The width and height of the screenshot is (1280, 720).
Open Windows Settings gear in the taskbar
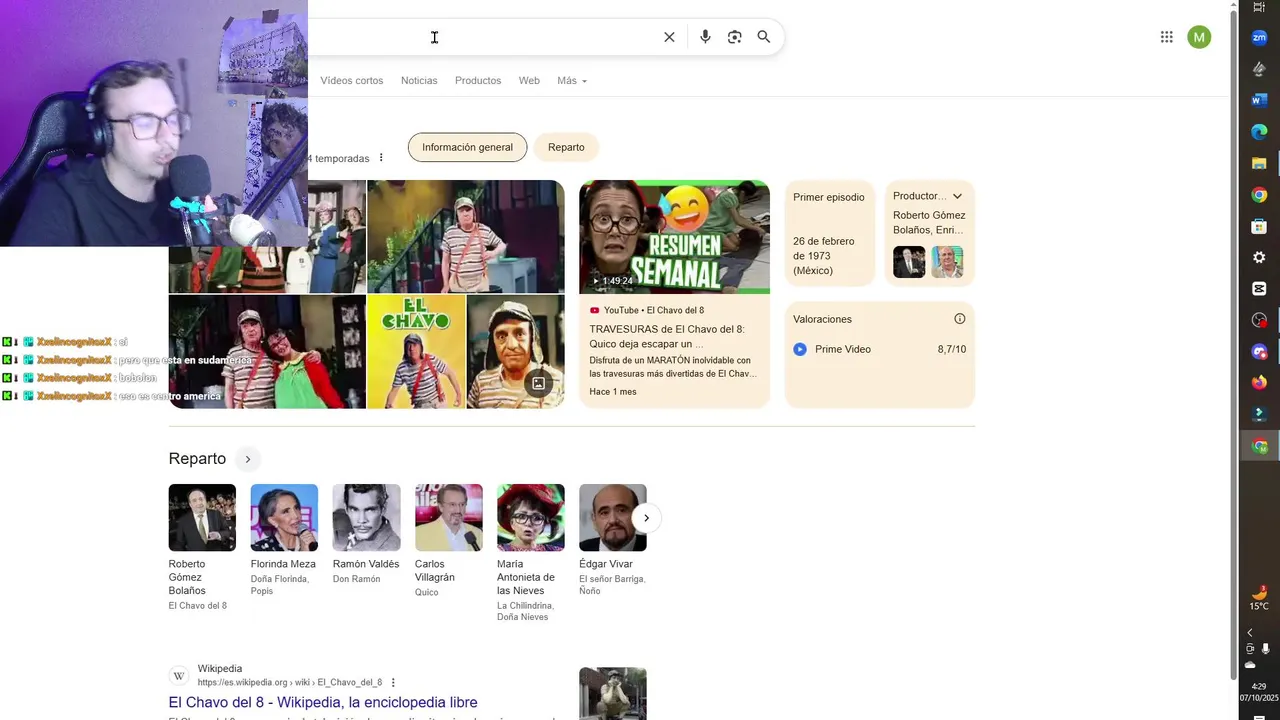1259,257
